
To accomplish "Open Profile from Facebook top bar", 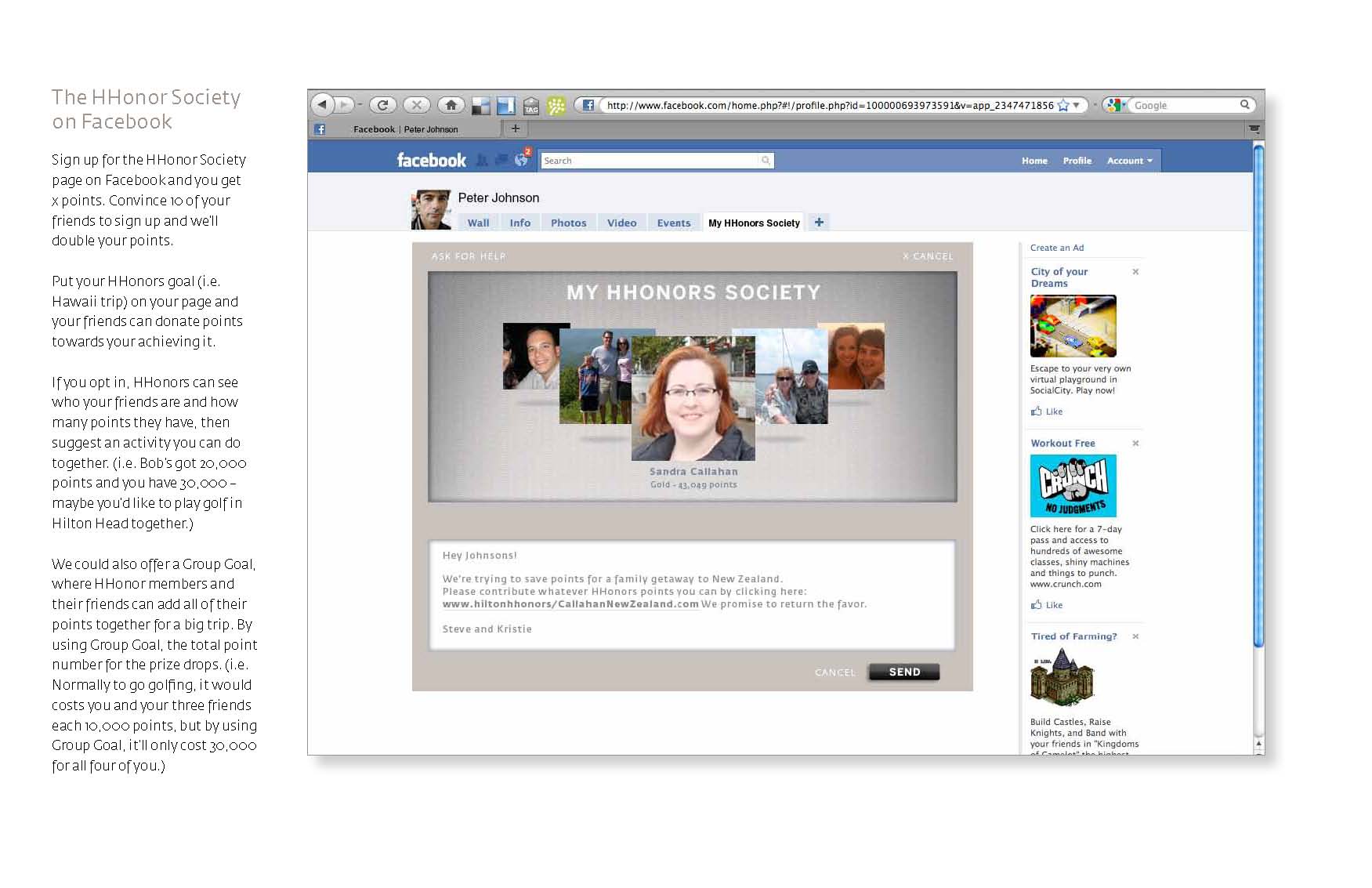I will tap(1077, 161).
